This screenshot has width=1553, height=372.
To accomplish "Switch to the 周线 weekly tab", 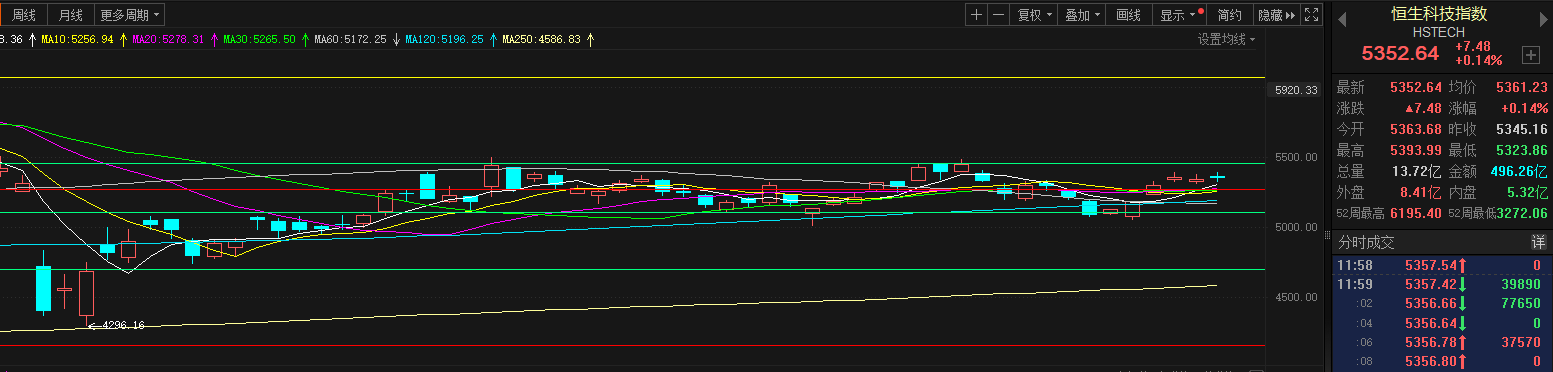I will coord(23,15).
